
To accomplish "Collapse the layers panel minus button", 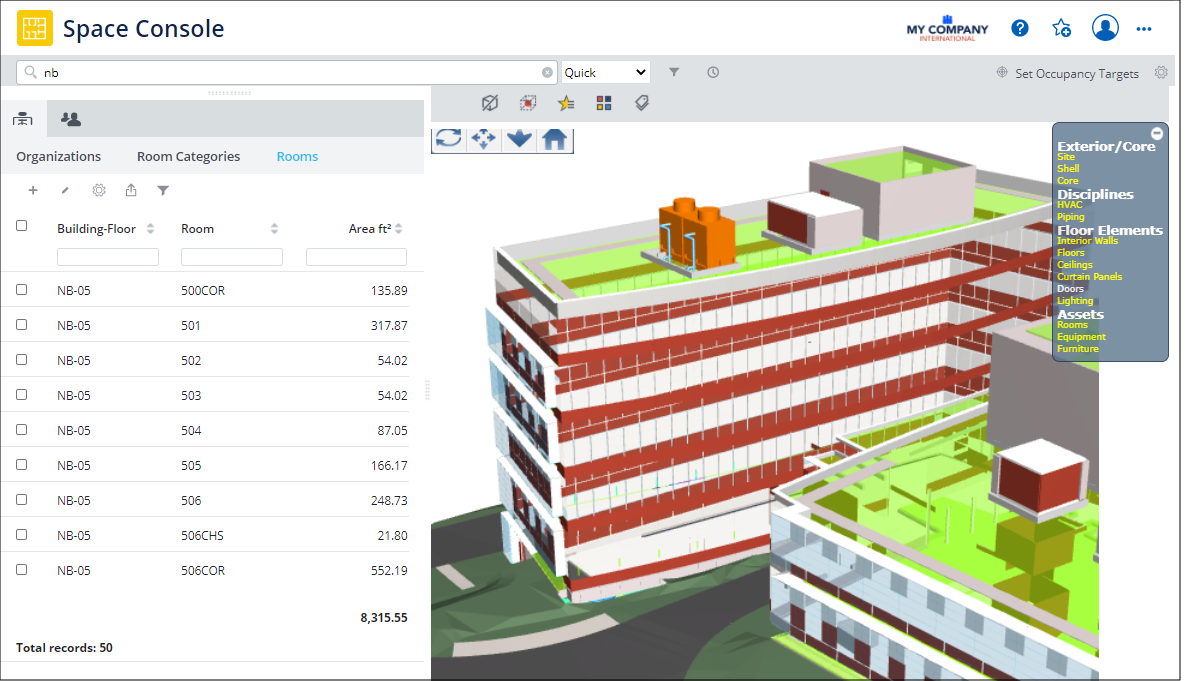I will tap(1157, 133).
